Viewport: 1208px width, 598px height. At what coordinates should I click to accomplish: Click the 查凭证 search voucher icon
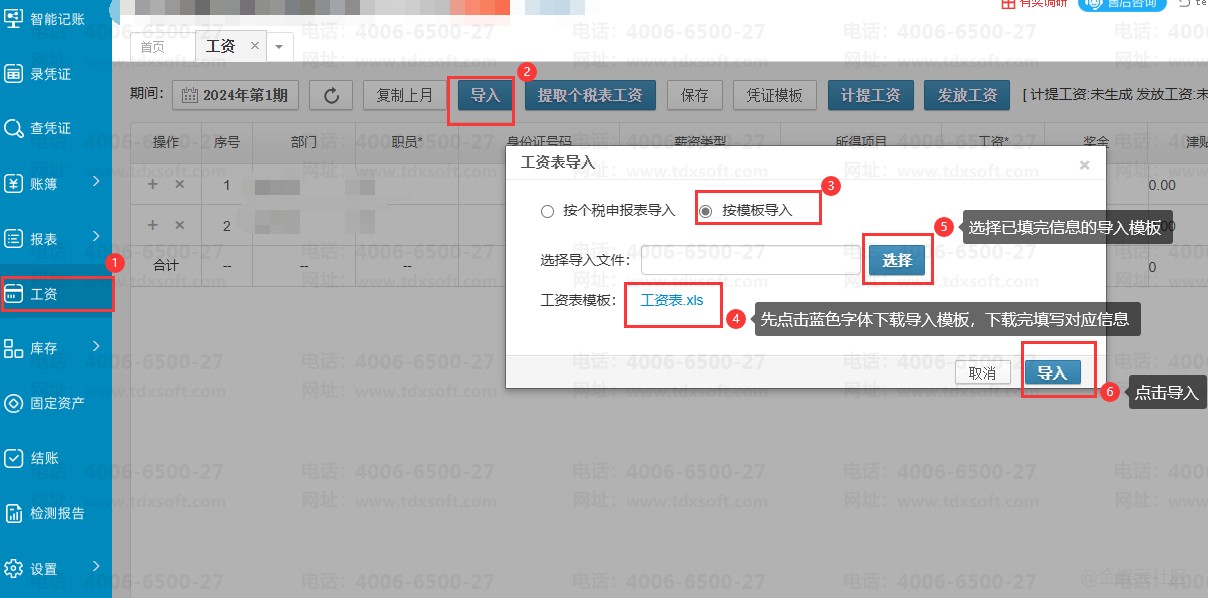point(14,129)
